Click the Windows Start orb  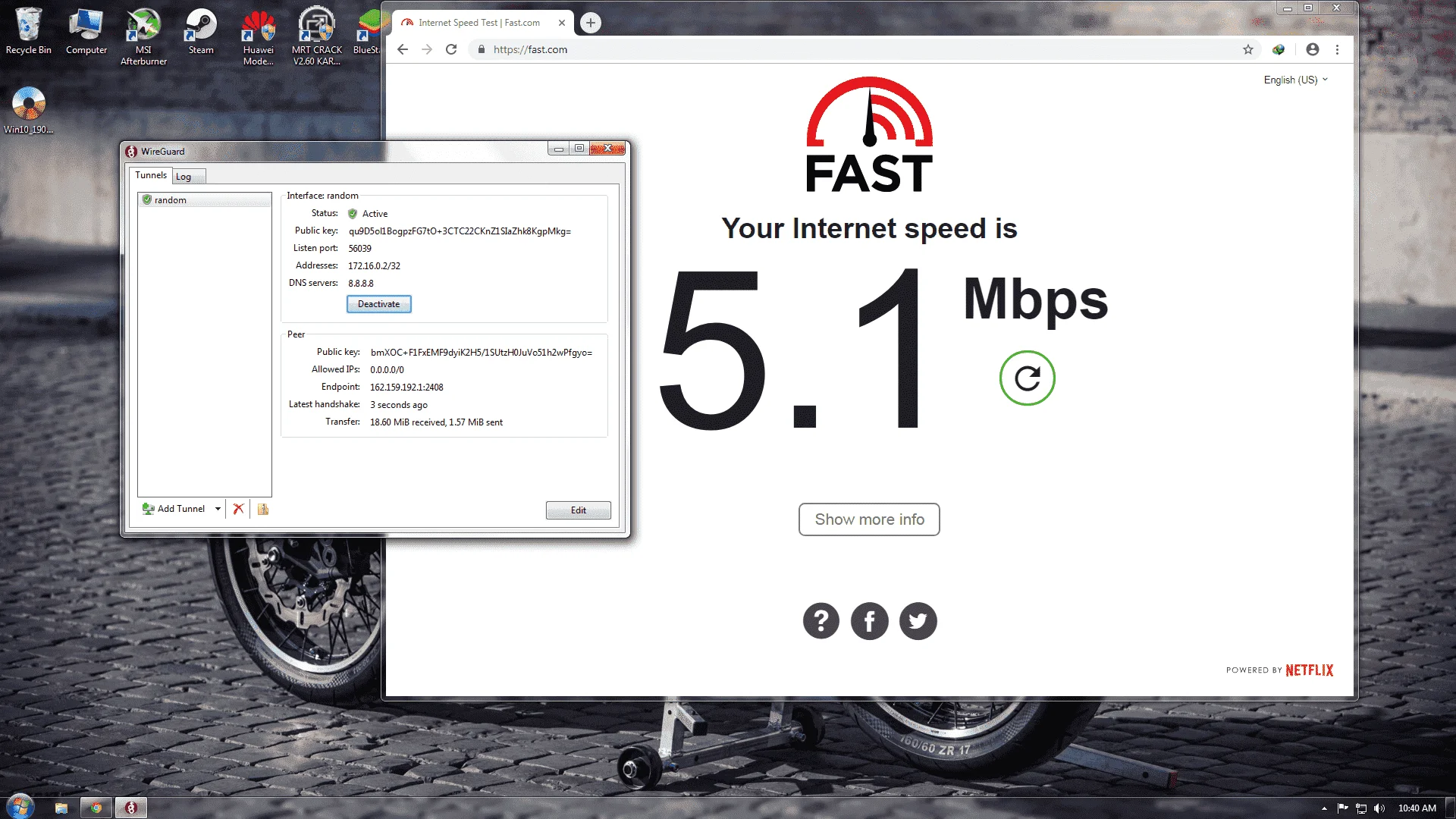tap(20, 807)
